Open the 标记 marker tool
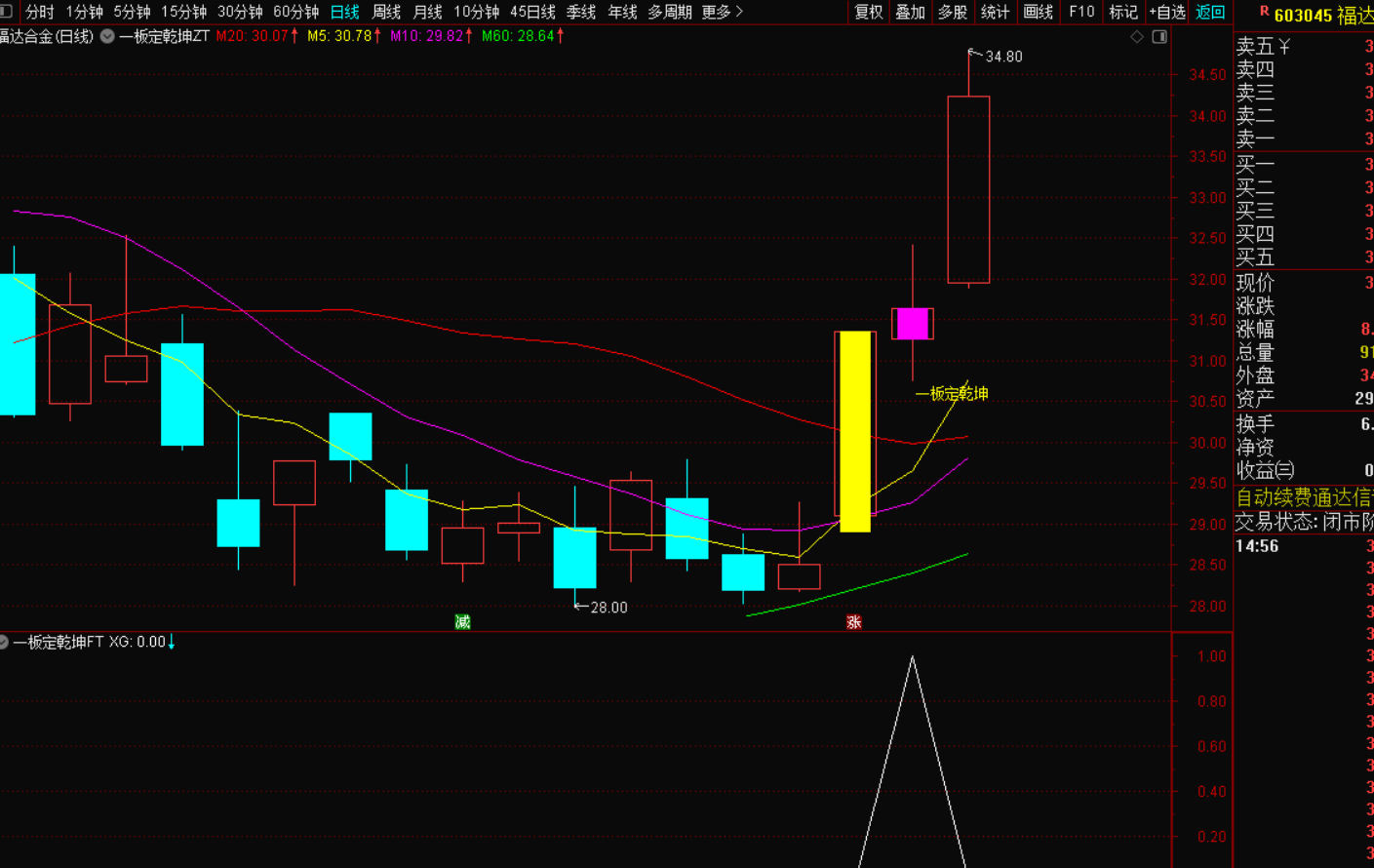 [1122, 12]
